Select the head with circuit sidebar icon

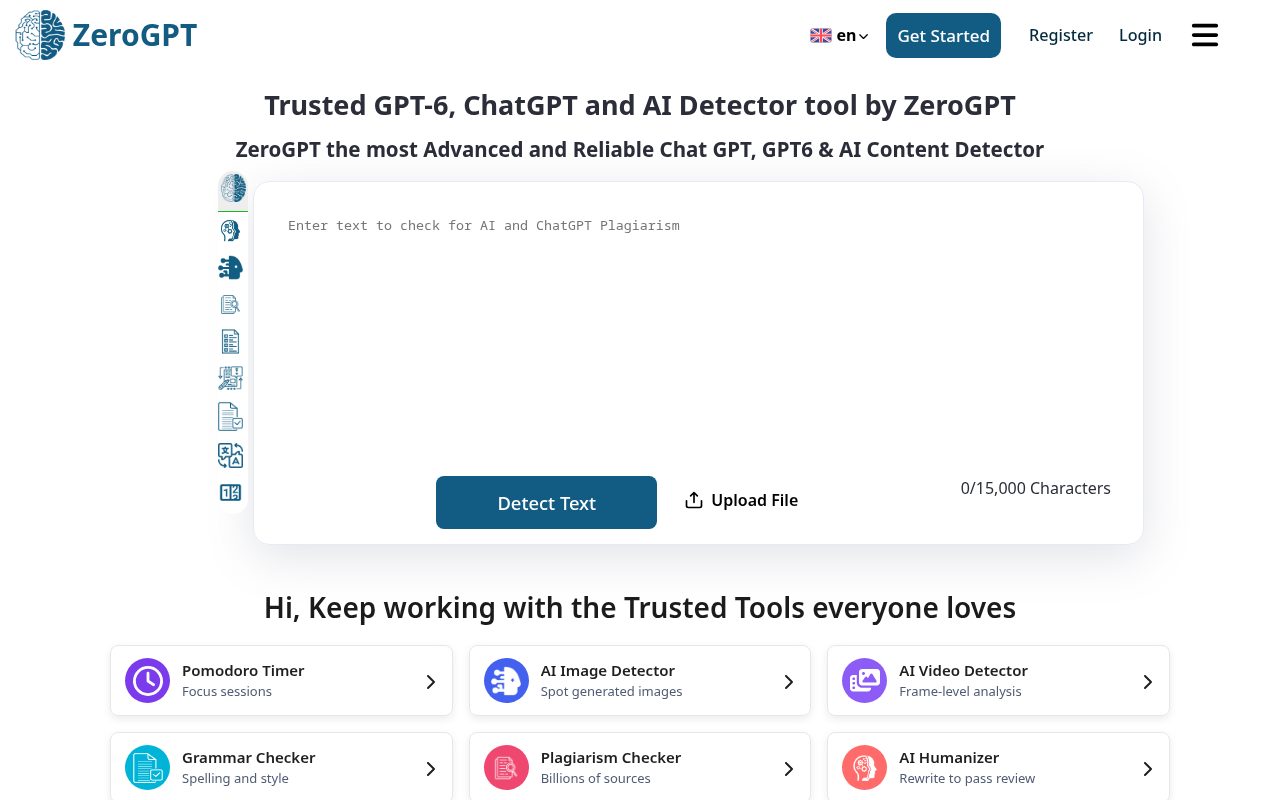click(x=231, y=231)
